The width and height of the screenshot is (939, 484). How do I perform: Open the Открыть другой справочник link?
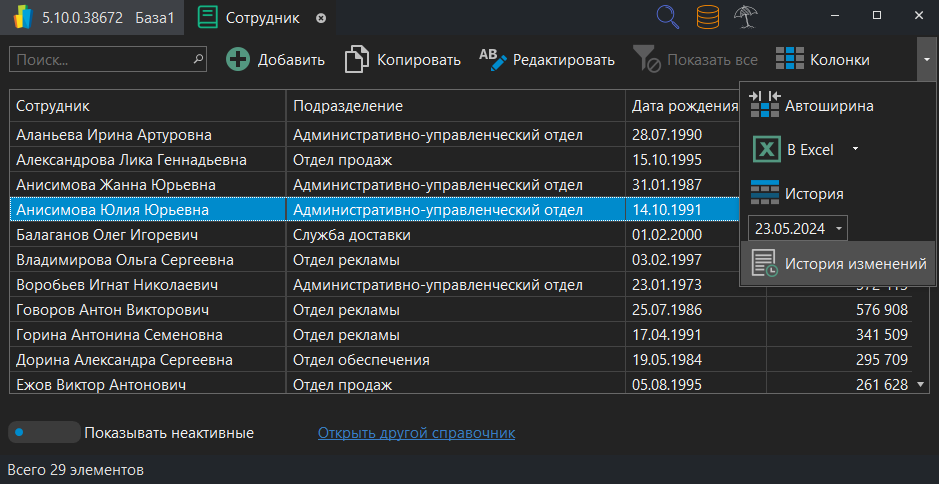point(416,433)
